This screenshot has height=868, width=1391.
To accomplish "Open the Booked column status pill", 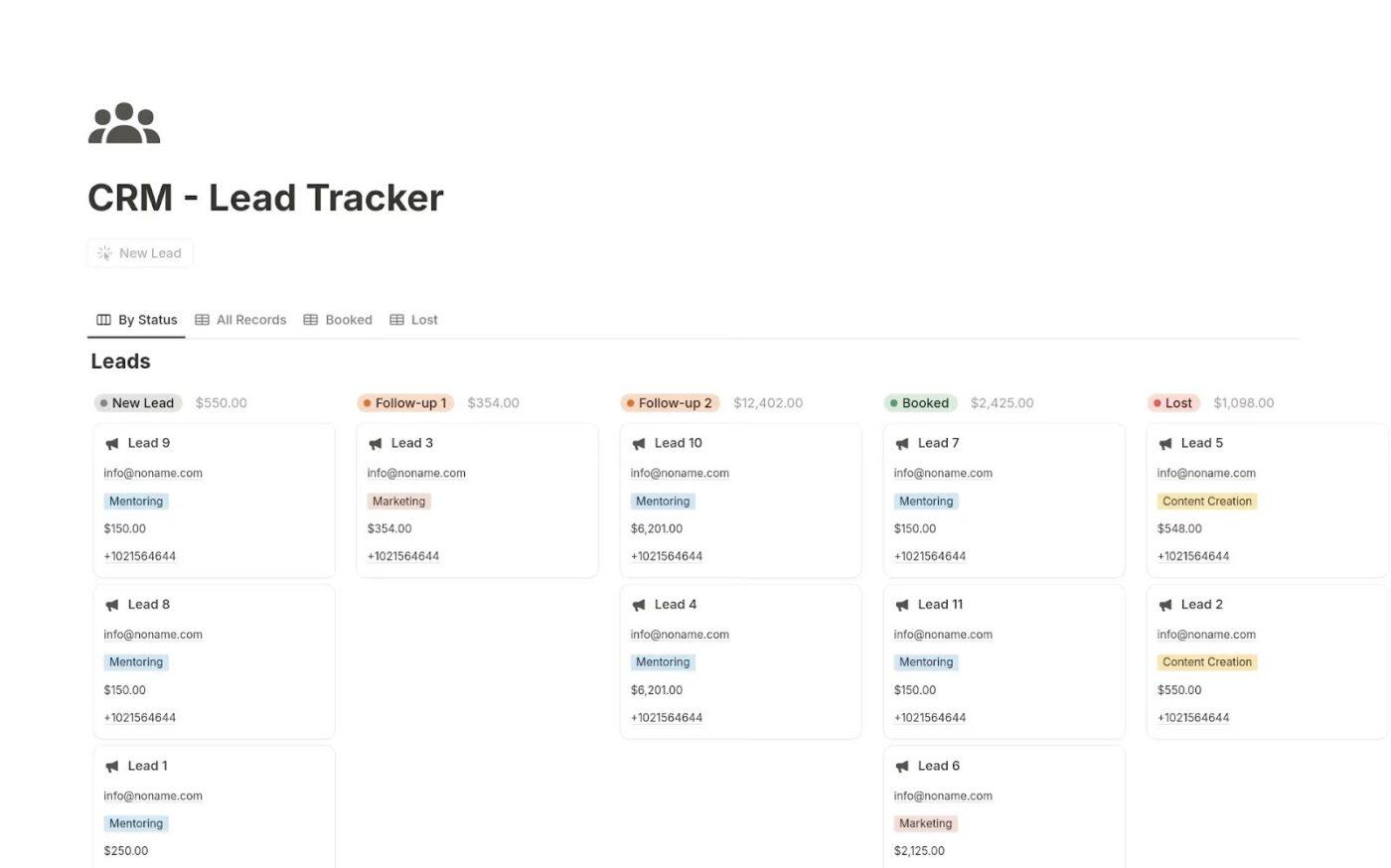I will click(921, 402).
